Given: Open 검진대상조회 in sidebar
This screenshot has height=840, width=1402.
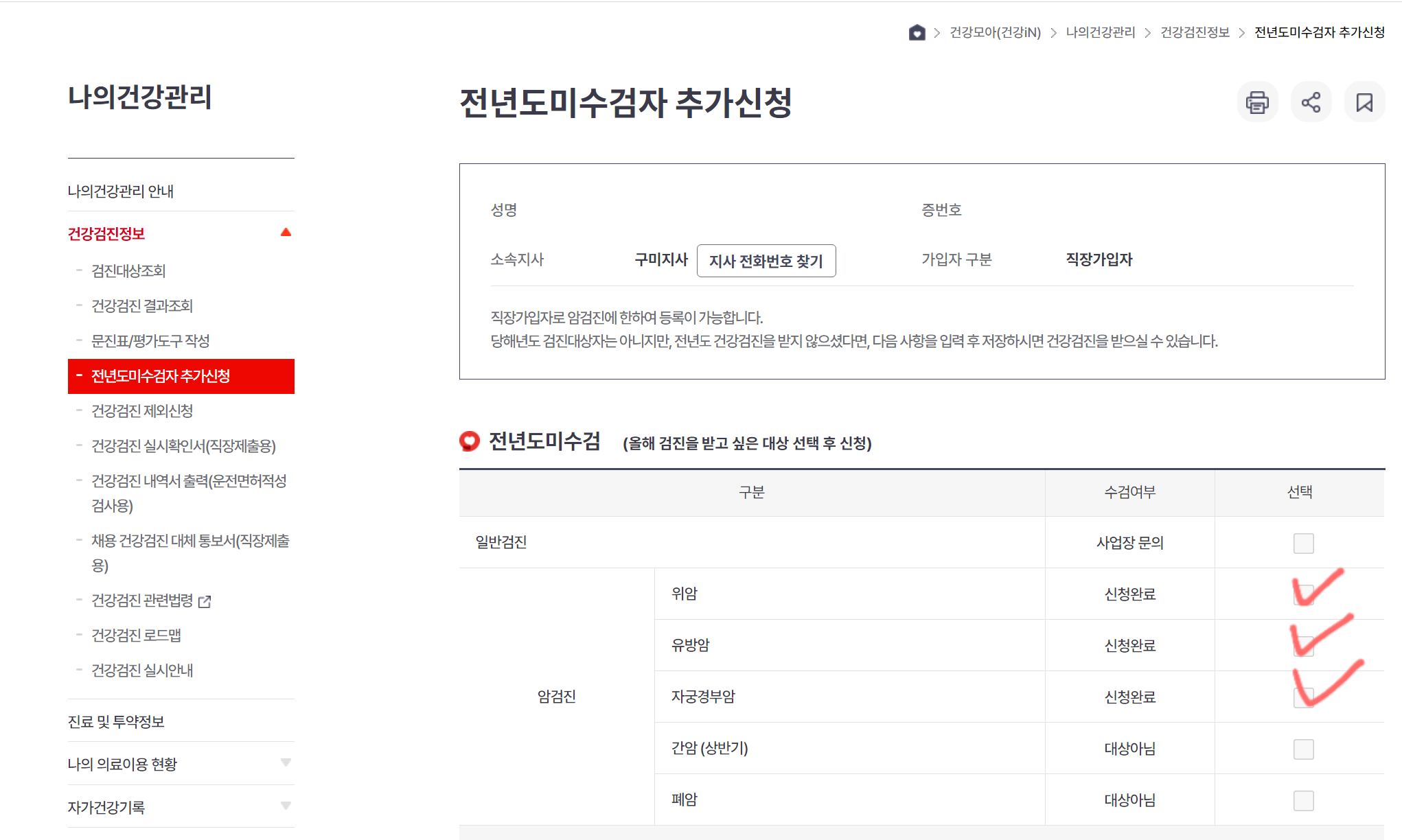Looking at the screenshot, I should tap(128, 271).
